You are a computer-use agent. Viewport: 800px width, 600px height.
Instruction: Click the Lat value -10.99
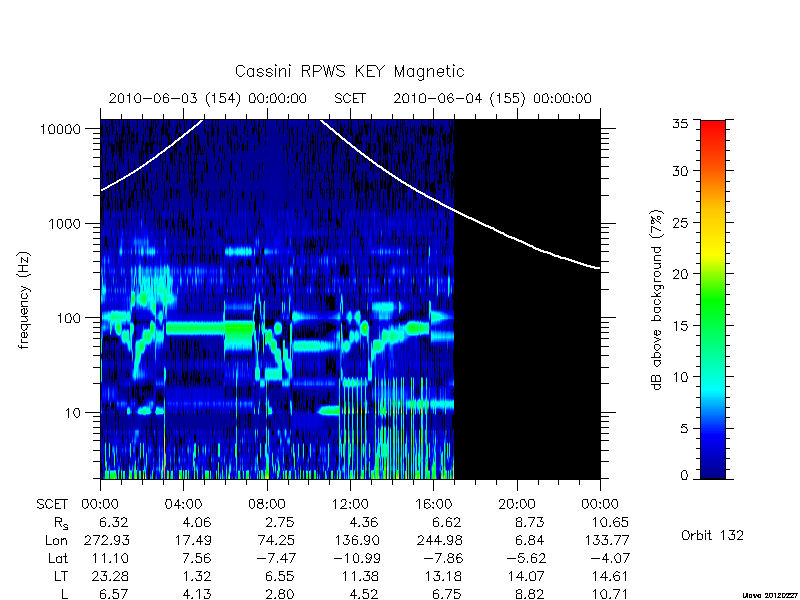point(356,559)
